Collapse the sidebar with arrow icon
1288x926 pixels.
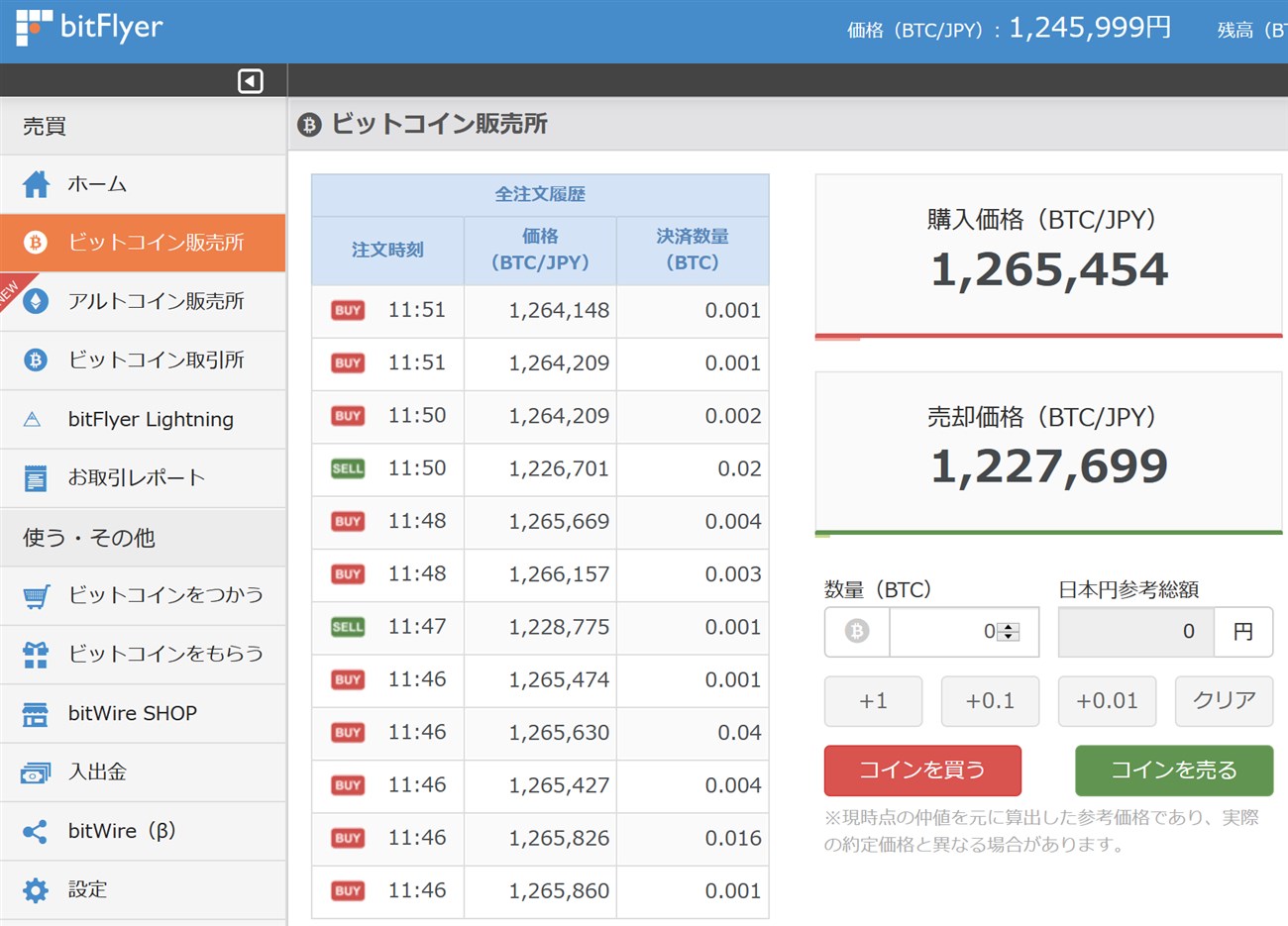[x=251, y=81]
